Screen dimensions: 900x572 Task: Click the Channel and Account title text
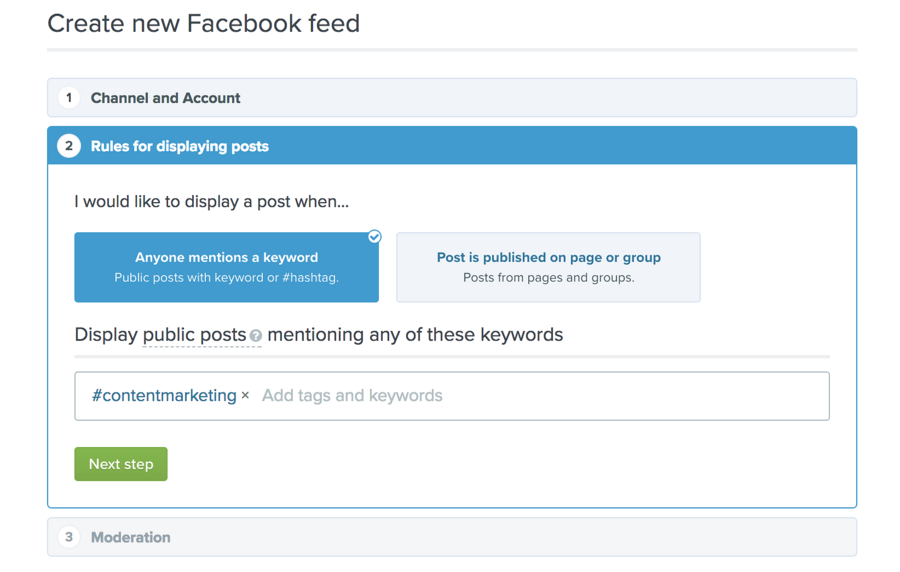click(165, 98)
